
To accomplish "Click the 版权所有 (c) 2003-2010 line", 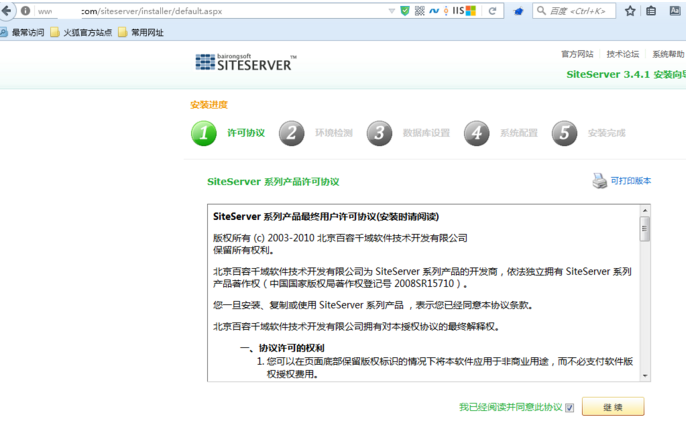I will click(340, 238).
